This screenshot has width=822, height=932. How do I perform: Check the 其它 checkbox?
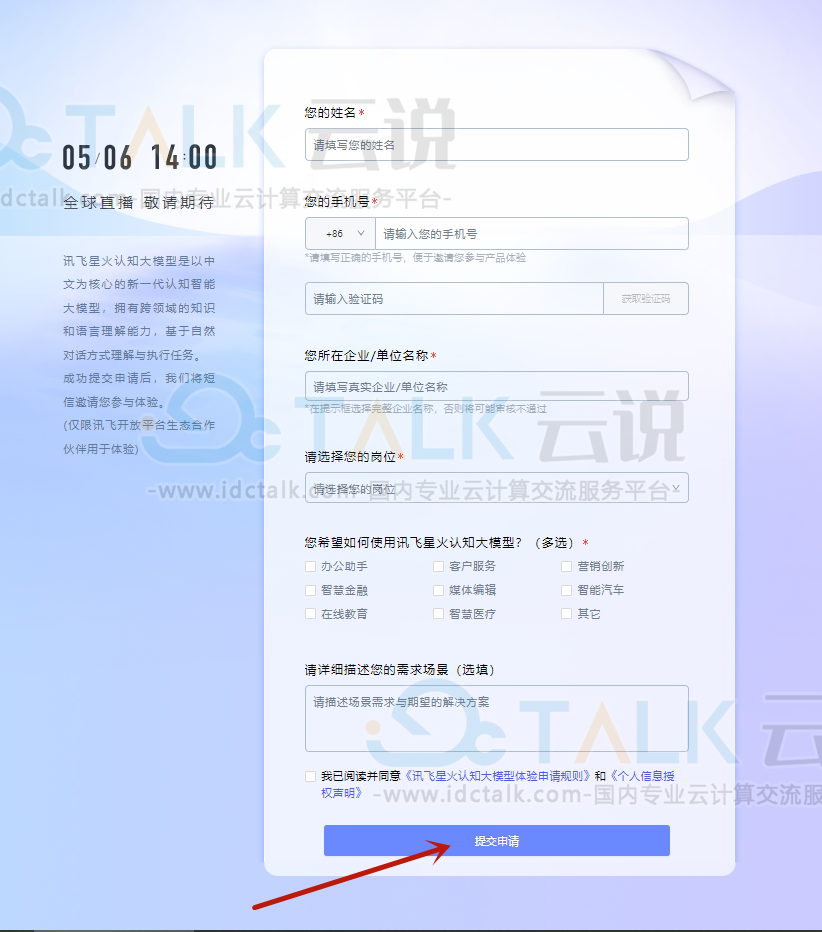click(x=566, y=613)
